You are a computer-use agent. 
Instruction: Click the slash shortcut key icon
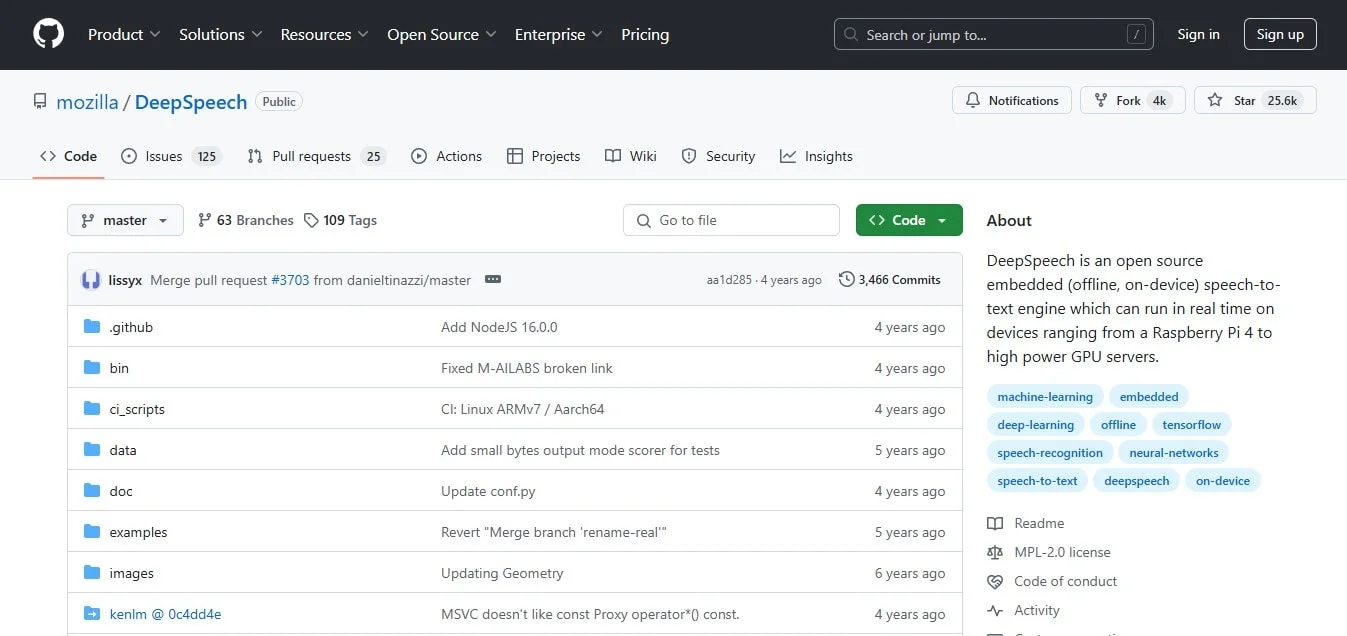click(x=1135, y=35)
